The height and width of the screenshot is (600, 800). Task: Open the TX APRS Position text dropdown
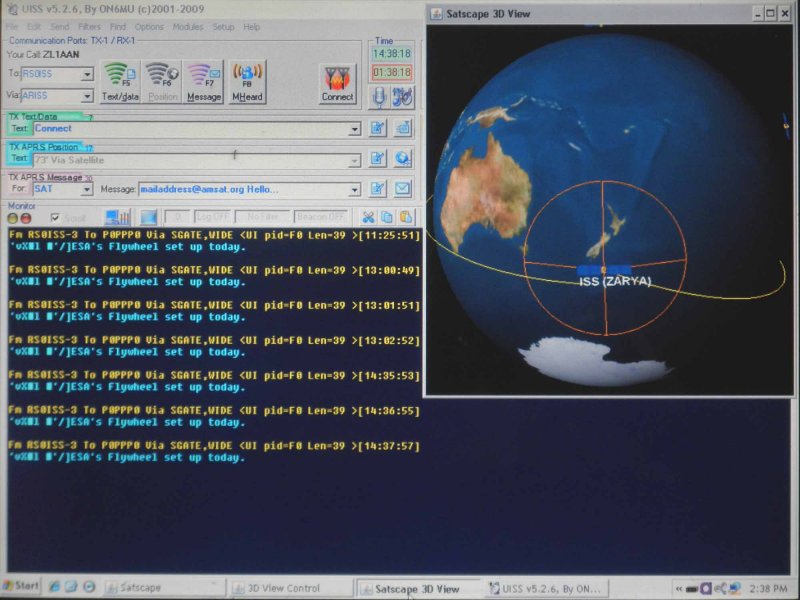pos(355,161)
